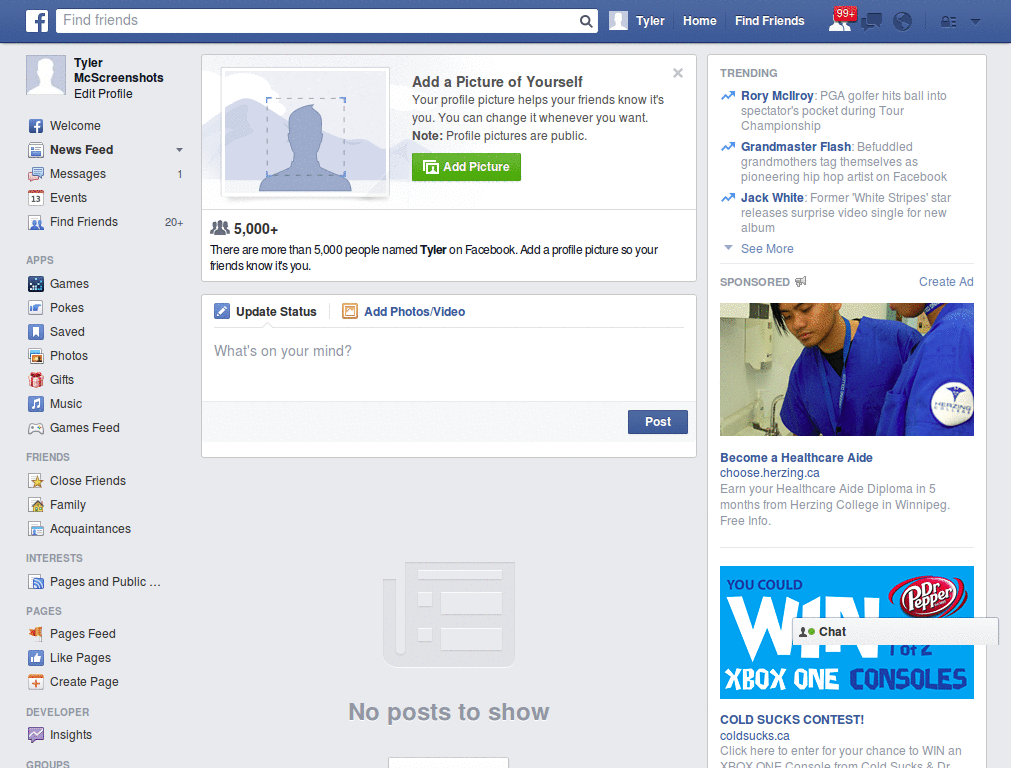1024x768 pixels.
Task: Open Find Friends in the top bar
Action: point(769,21)
